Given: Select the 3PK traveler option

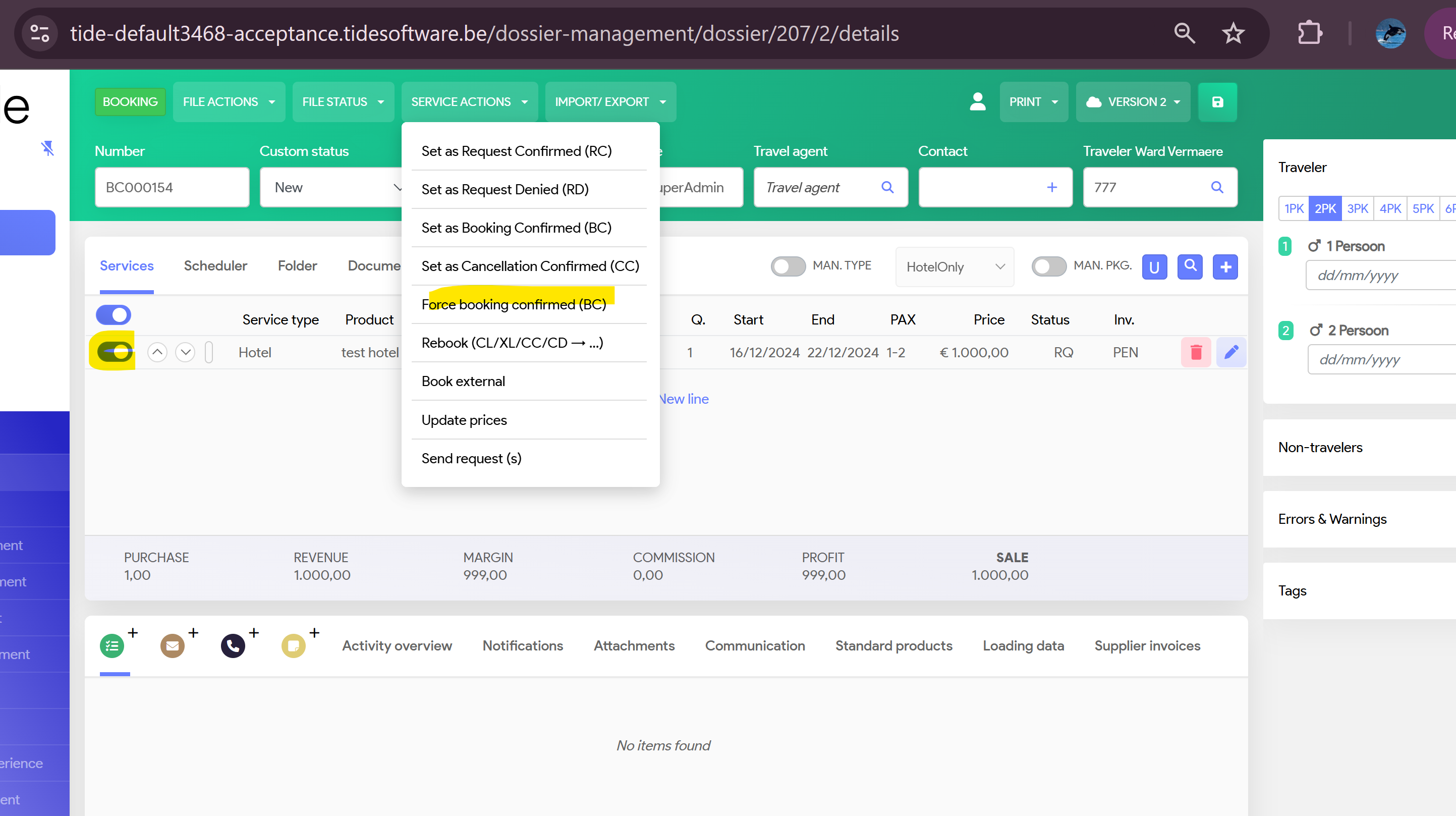Looking at the screenshot, I should click(x=1357, y=208).
